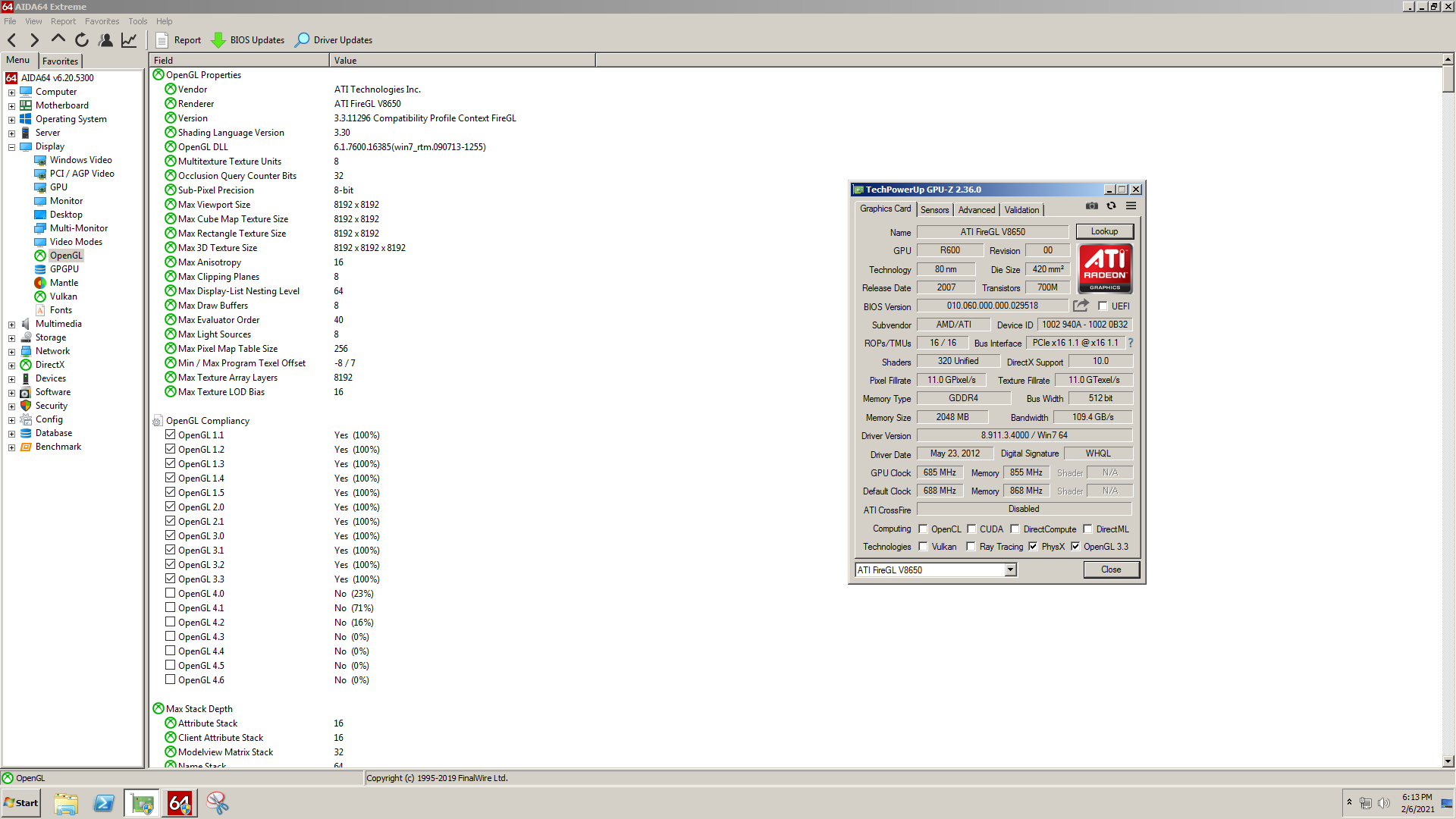Click the Lookup button in GPU-Z

coord(1105,231)
